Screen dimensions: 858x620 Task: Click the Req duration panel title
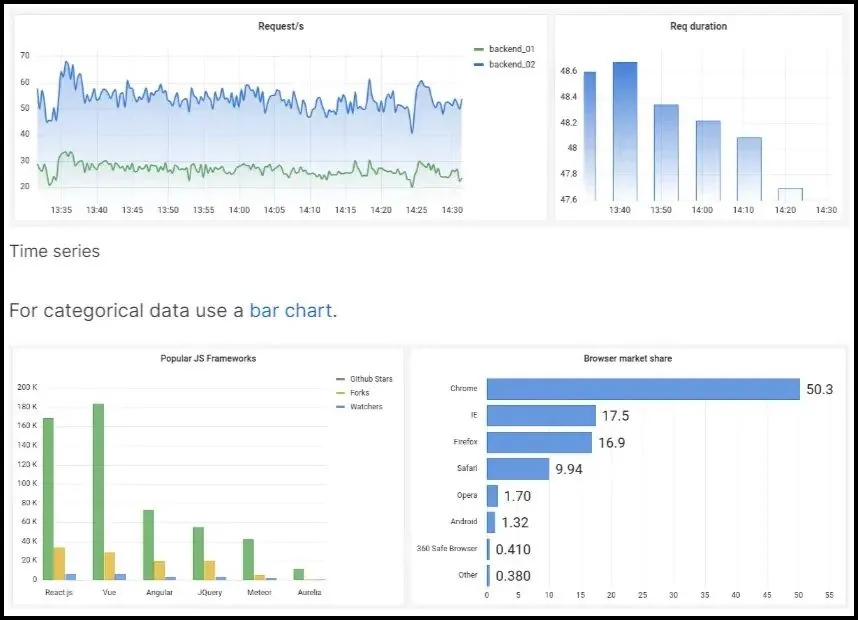(698, 26)
